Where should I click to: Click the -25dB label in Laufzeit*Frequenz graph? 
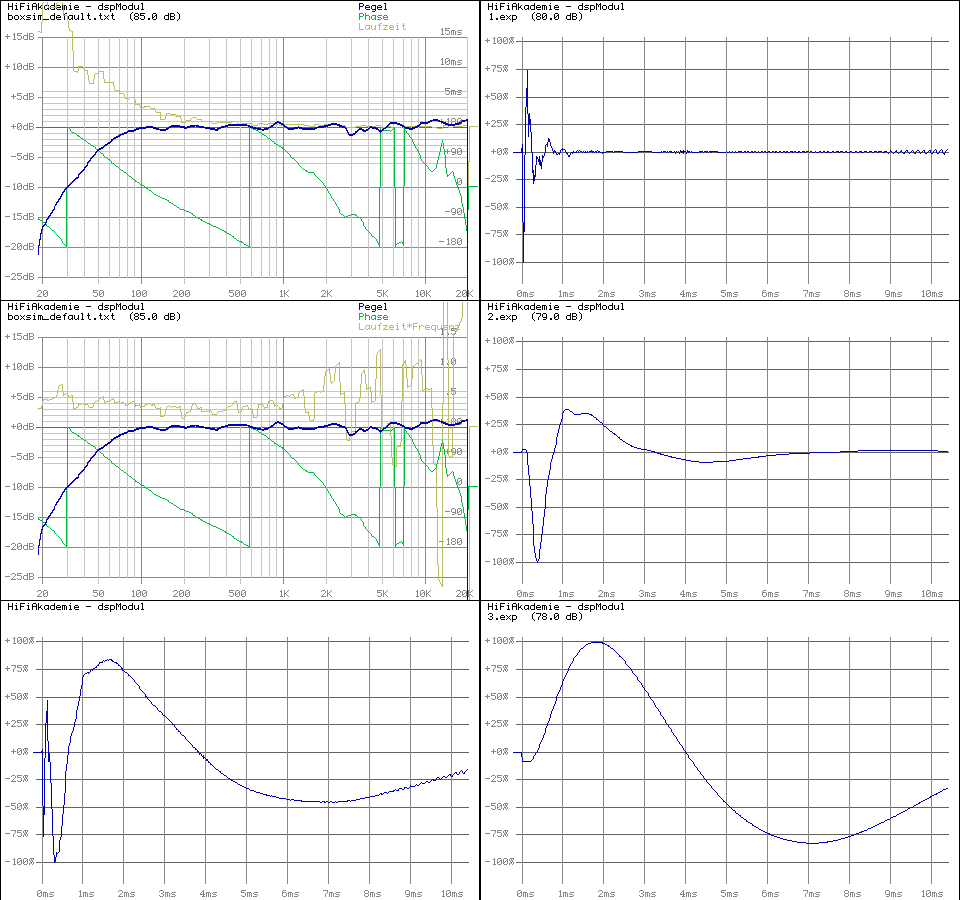coord(19,577)
